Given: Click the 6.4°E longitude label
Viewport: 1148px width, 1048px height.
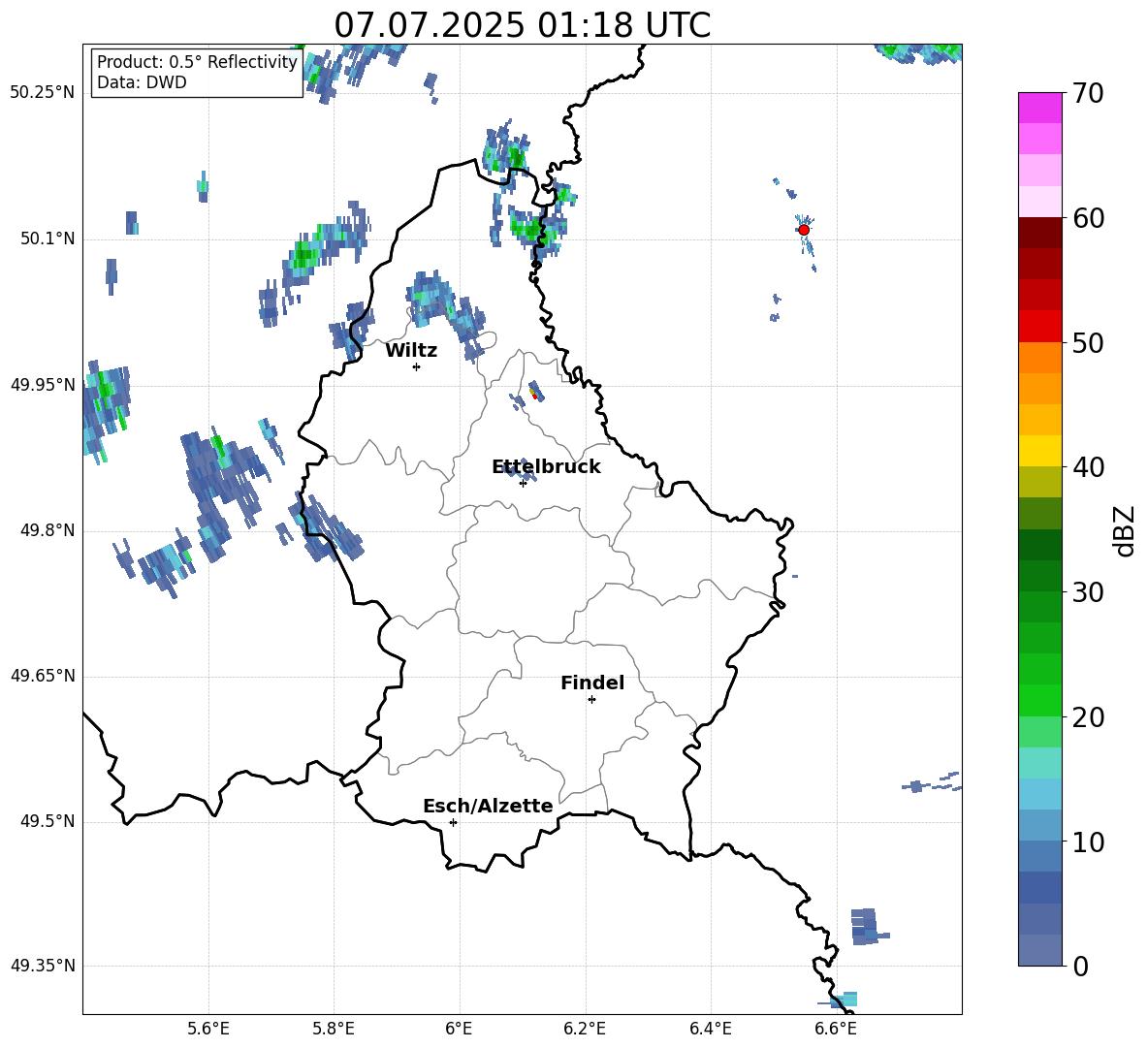Looking at the screenshot, I should pos(710,1029).
